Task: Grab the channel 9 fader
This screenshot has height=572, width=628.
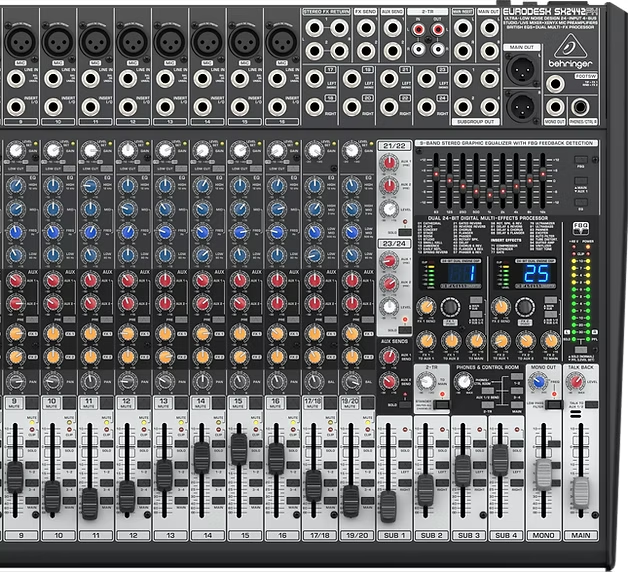Action: (15, 477)
